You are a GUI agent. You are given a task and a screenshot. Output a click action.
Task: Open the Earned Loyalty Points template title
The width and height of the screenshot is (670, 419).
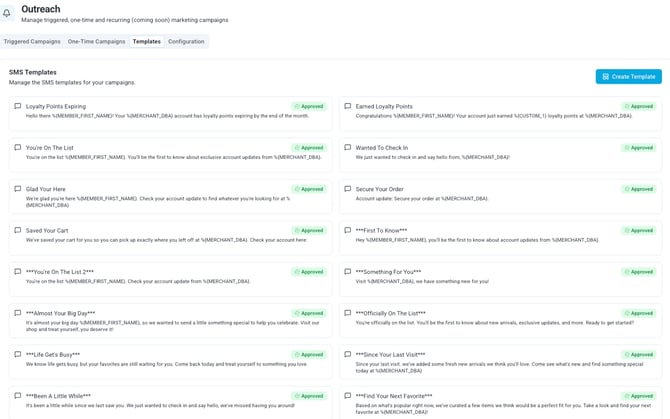[x=384, y=106]
